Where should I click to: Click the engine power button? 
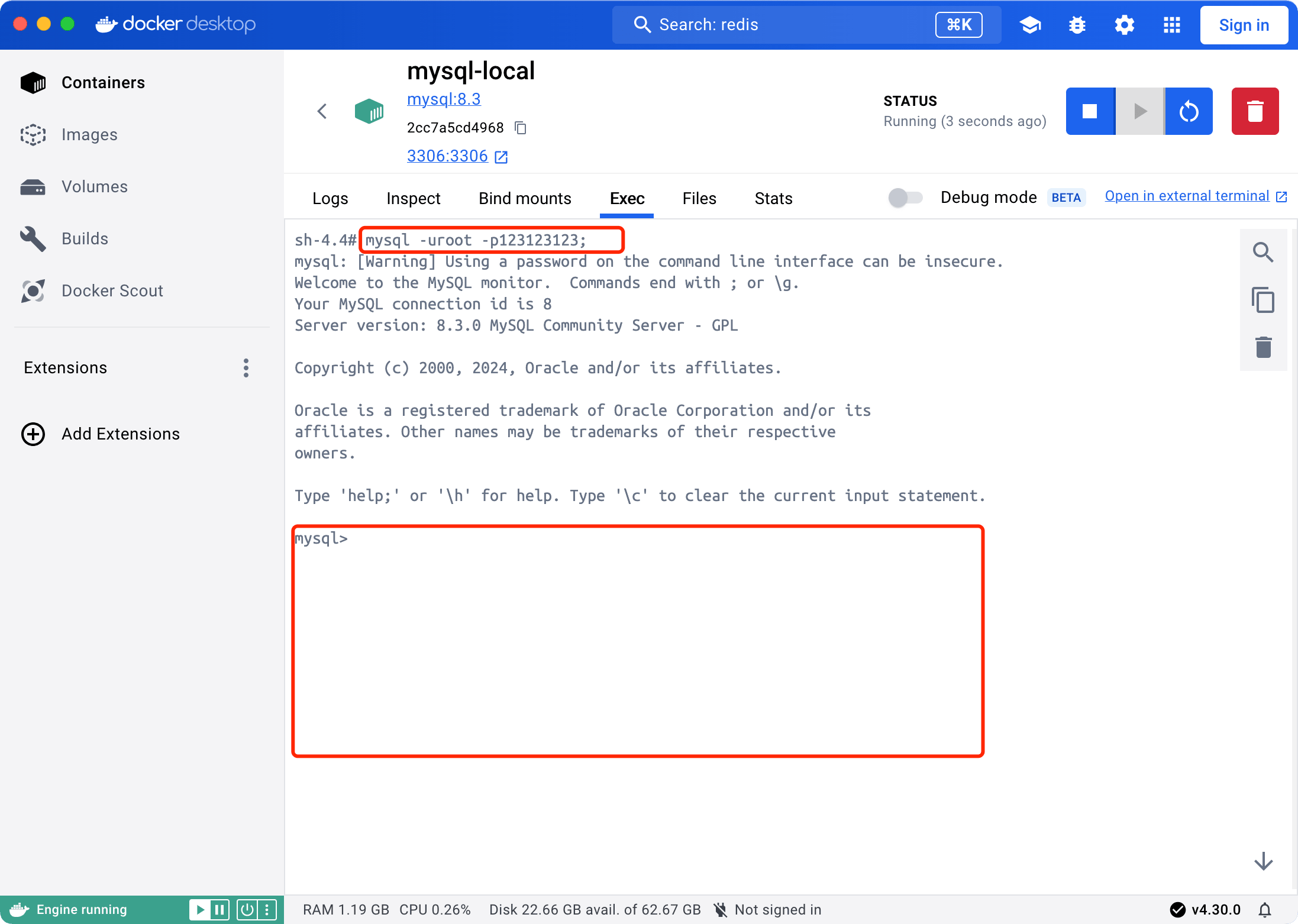247,909
